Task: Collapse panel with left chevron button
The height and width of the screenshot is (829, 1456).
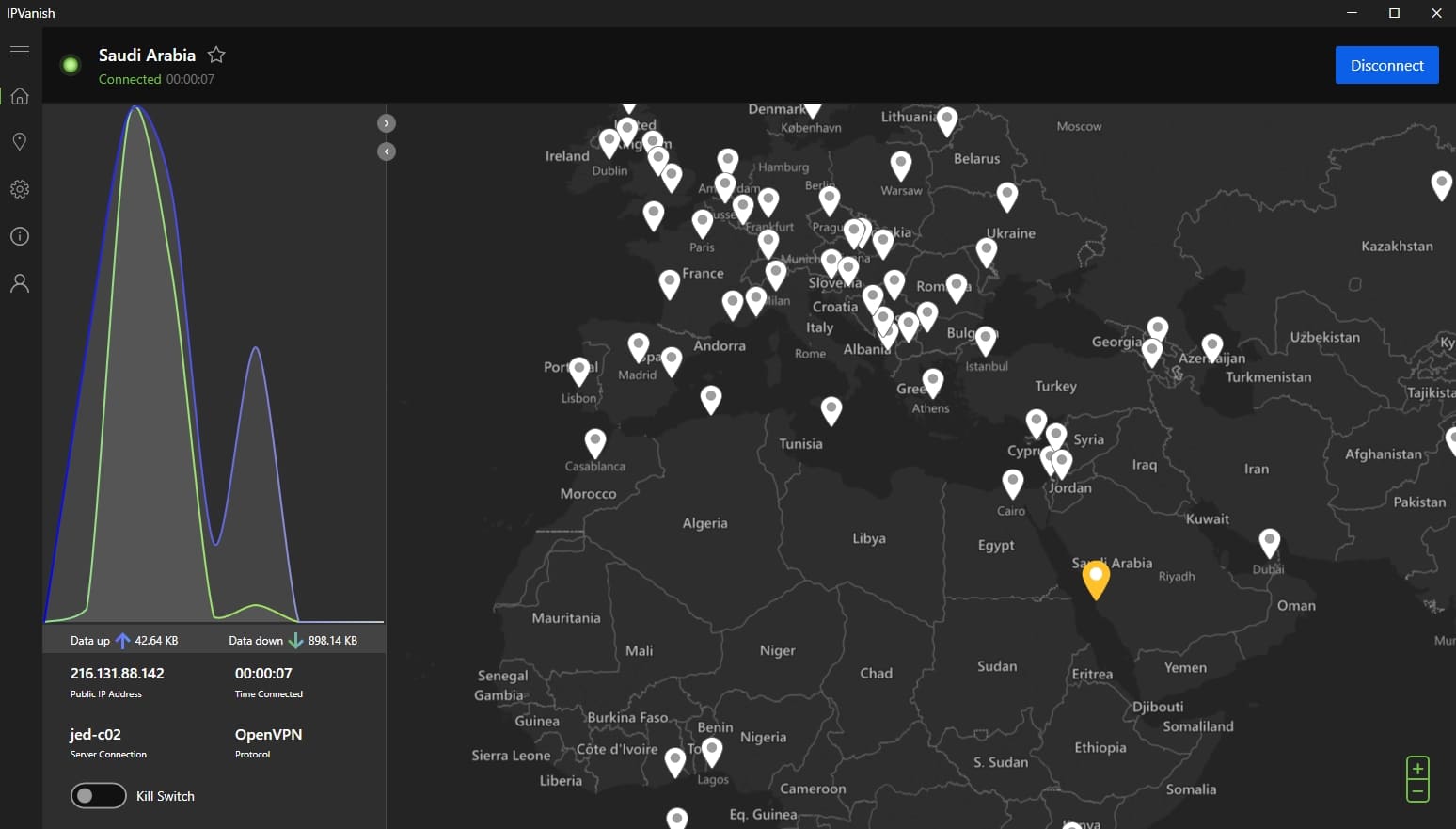Action: (x=387, y=151)
